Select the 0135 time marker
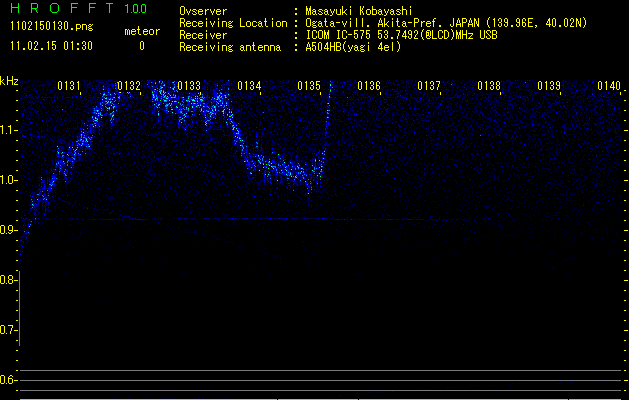629x400 pixels. click(x=309, y=87)
